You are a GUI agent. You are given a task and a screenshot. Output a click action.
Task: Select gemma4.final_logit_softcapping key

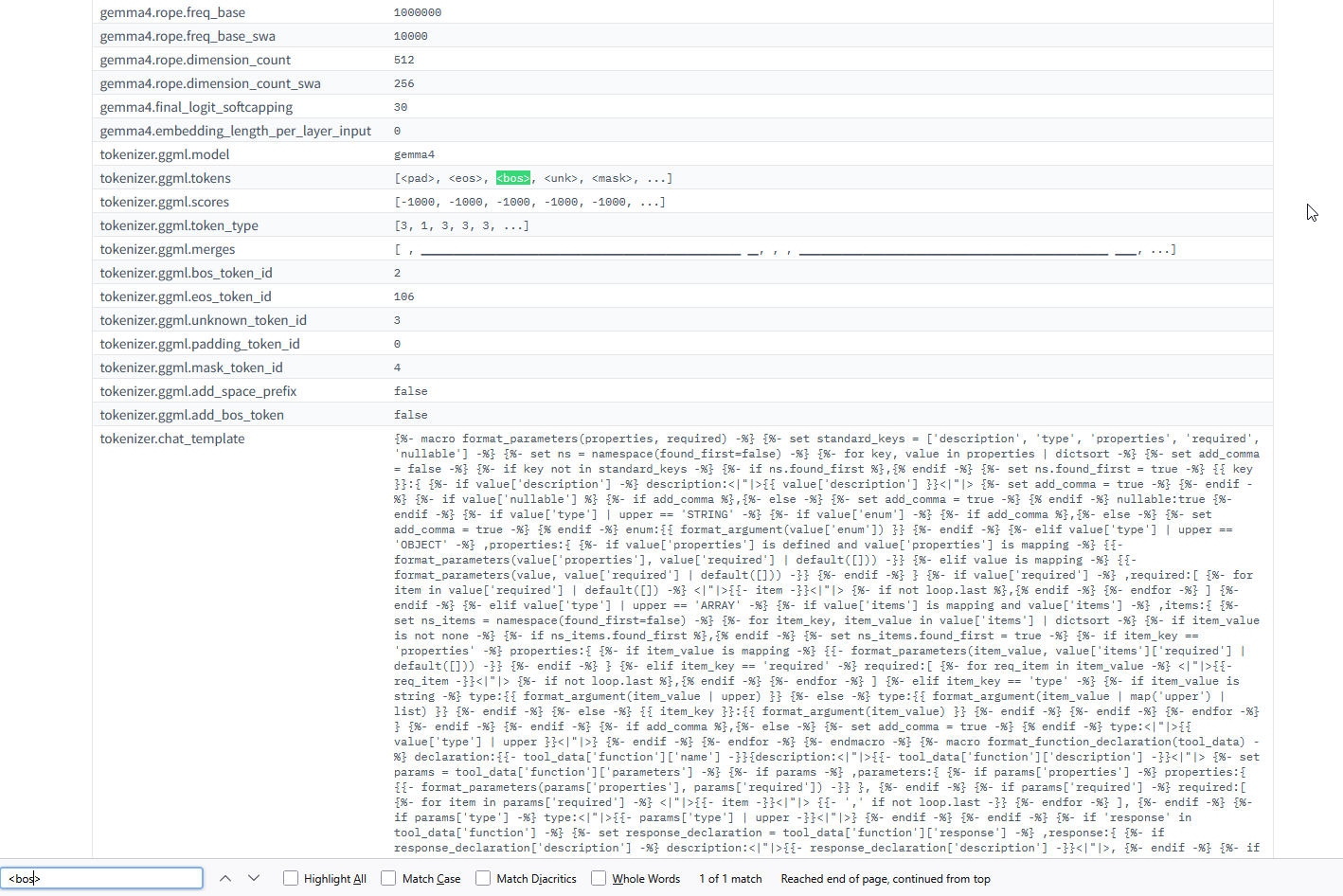196,107
